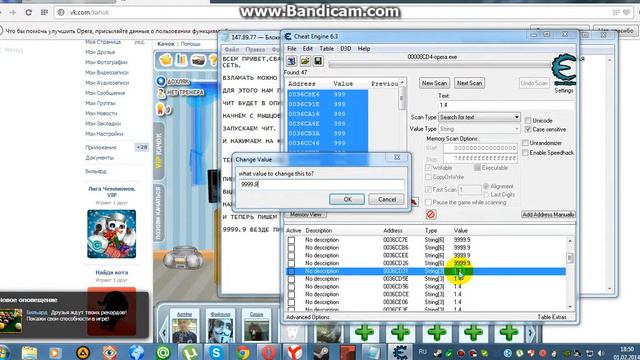640x360 pixels.
Task: Click OK in Change Value dialog
Action: pyautogui.click(x=347, y=199)
